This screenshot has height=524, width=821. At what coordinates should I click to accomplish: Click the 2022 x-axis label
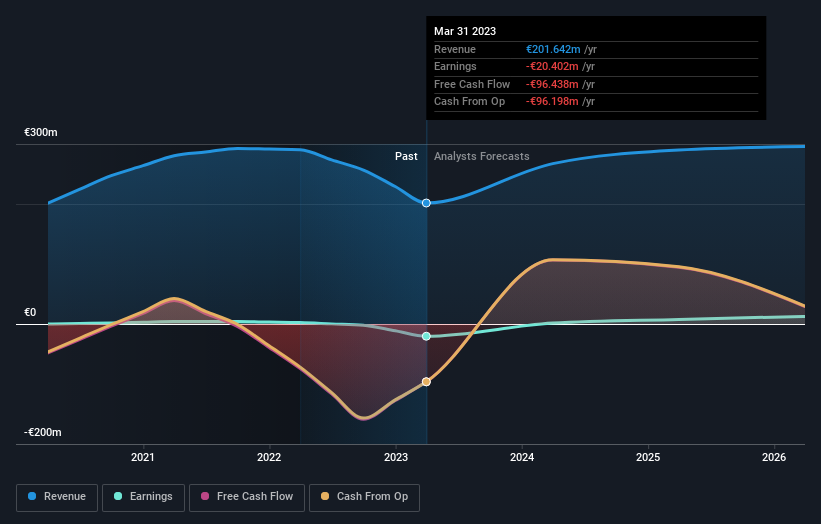click(x=269, y=458)
